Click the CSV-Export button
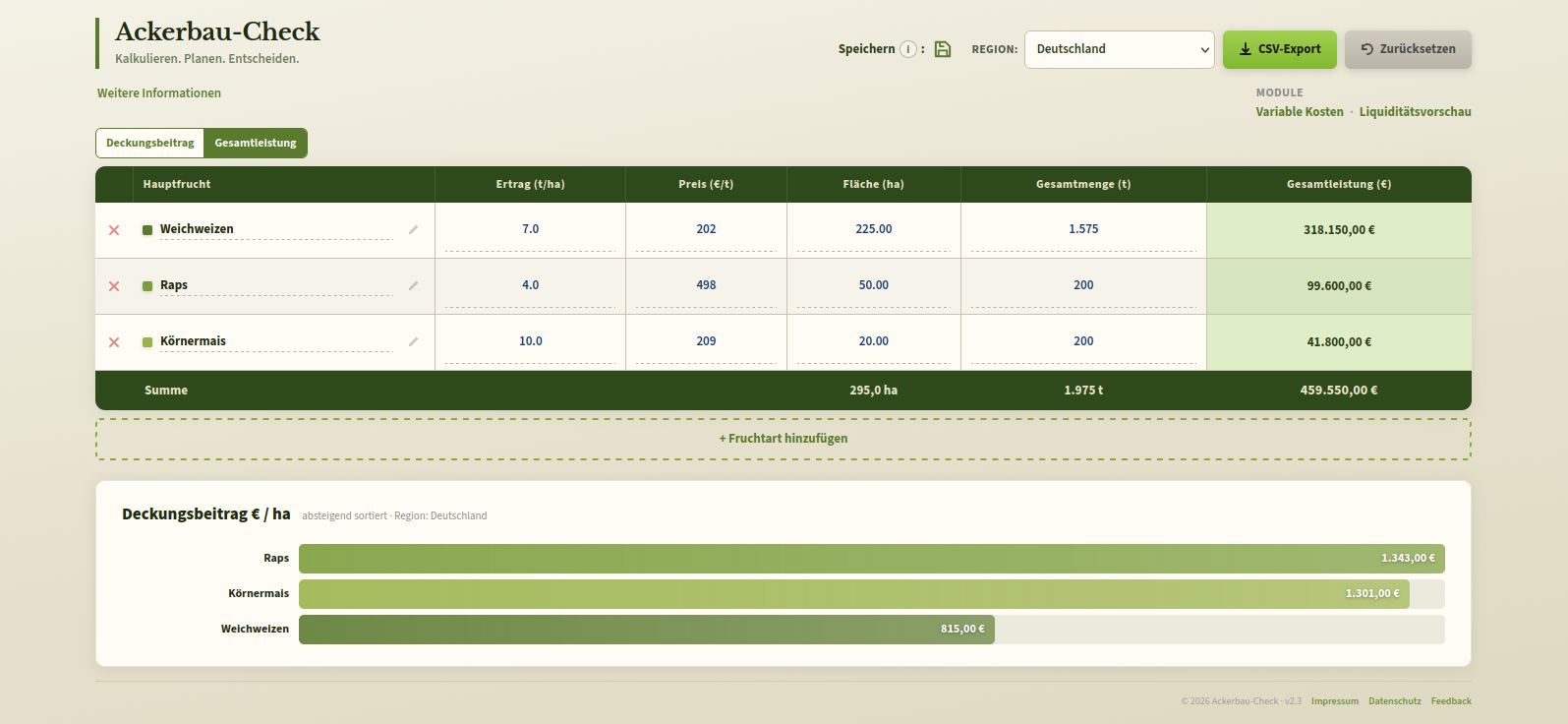The height and width of the screenshot is (724, 1568). tap(1279, 49)
